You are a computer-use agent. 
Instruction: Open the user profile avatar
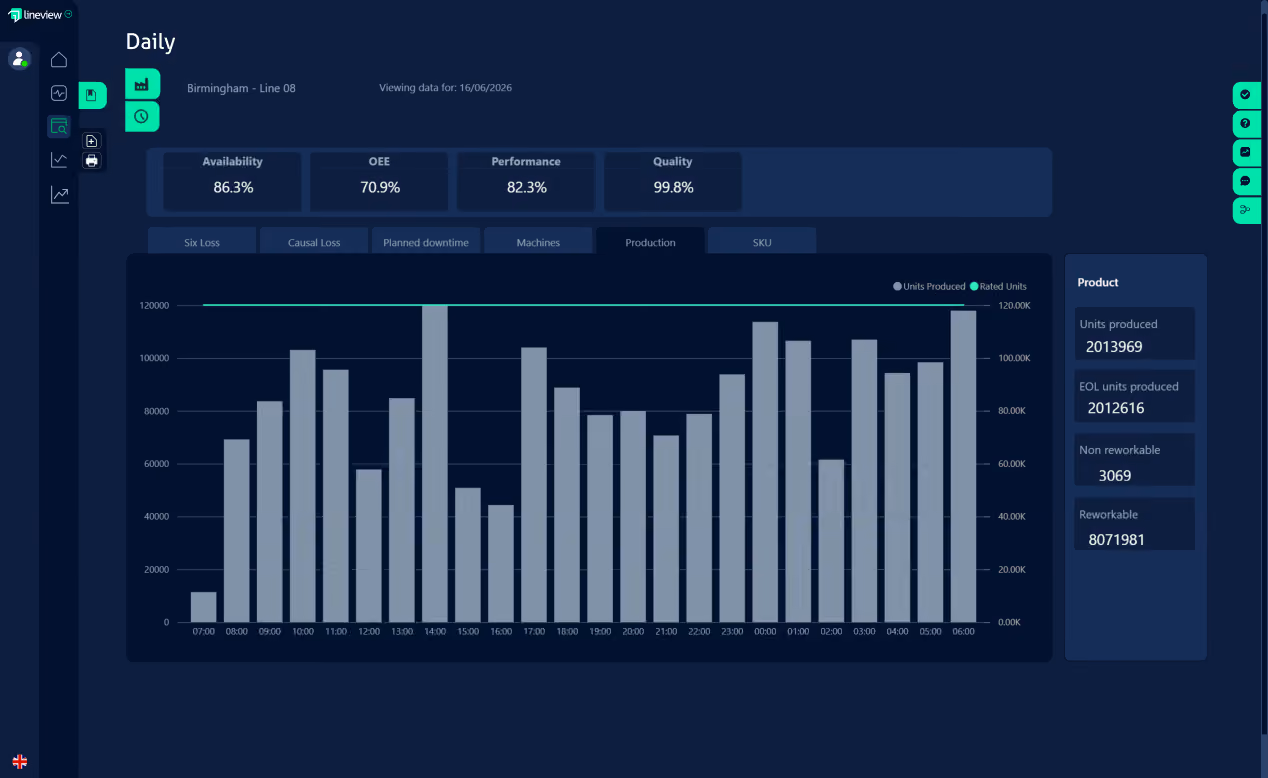point(19,59)
